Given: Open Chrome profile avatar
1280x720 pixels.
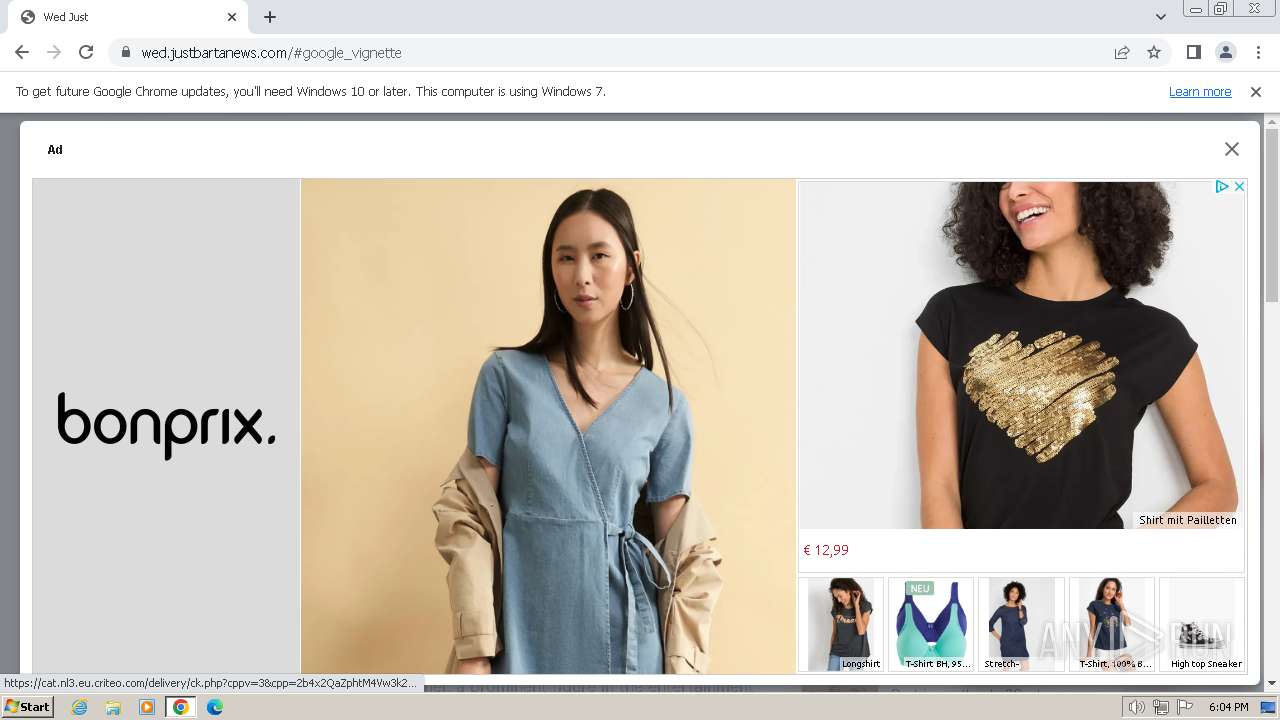Looking at the screenshot, I should (x=1225, y=52).
